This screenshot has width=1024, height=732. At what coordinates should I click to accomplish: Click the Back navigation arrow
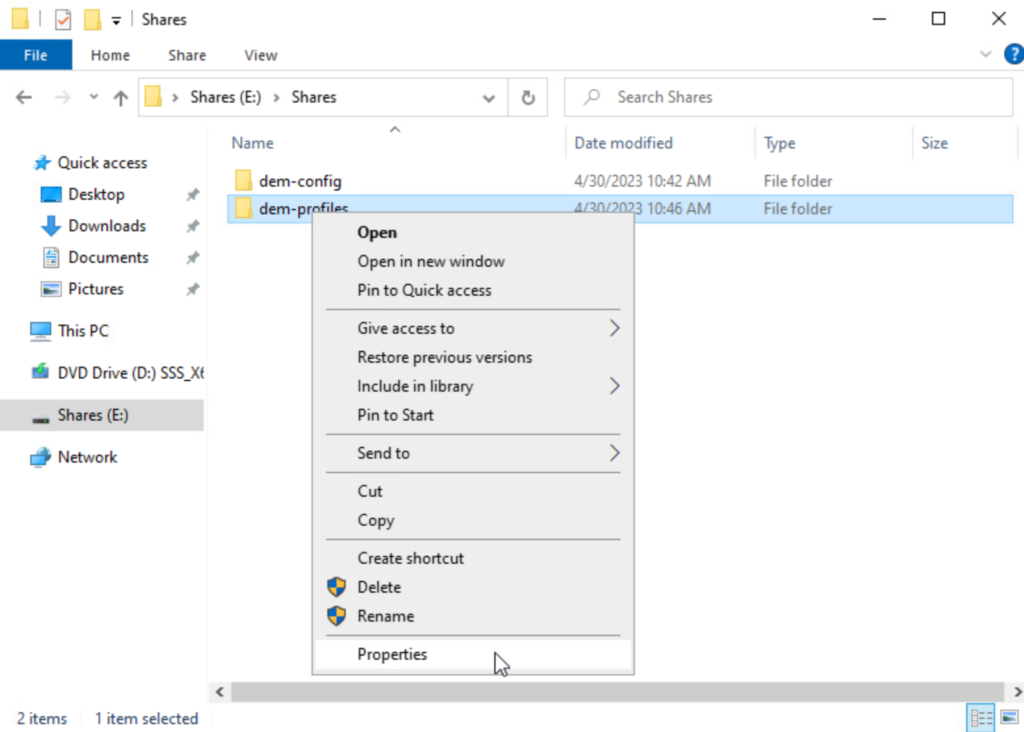tap(24, 97)
